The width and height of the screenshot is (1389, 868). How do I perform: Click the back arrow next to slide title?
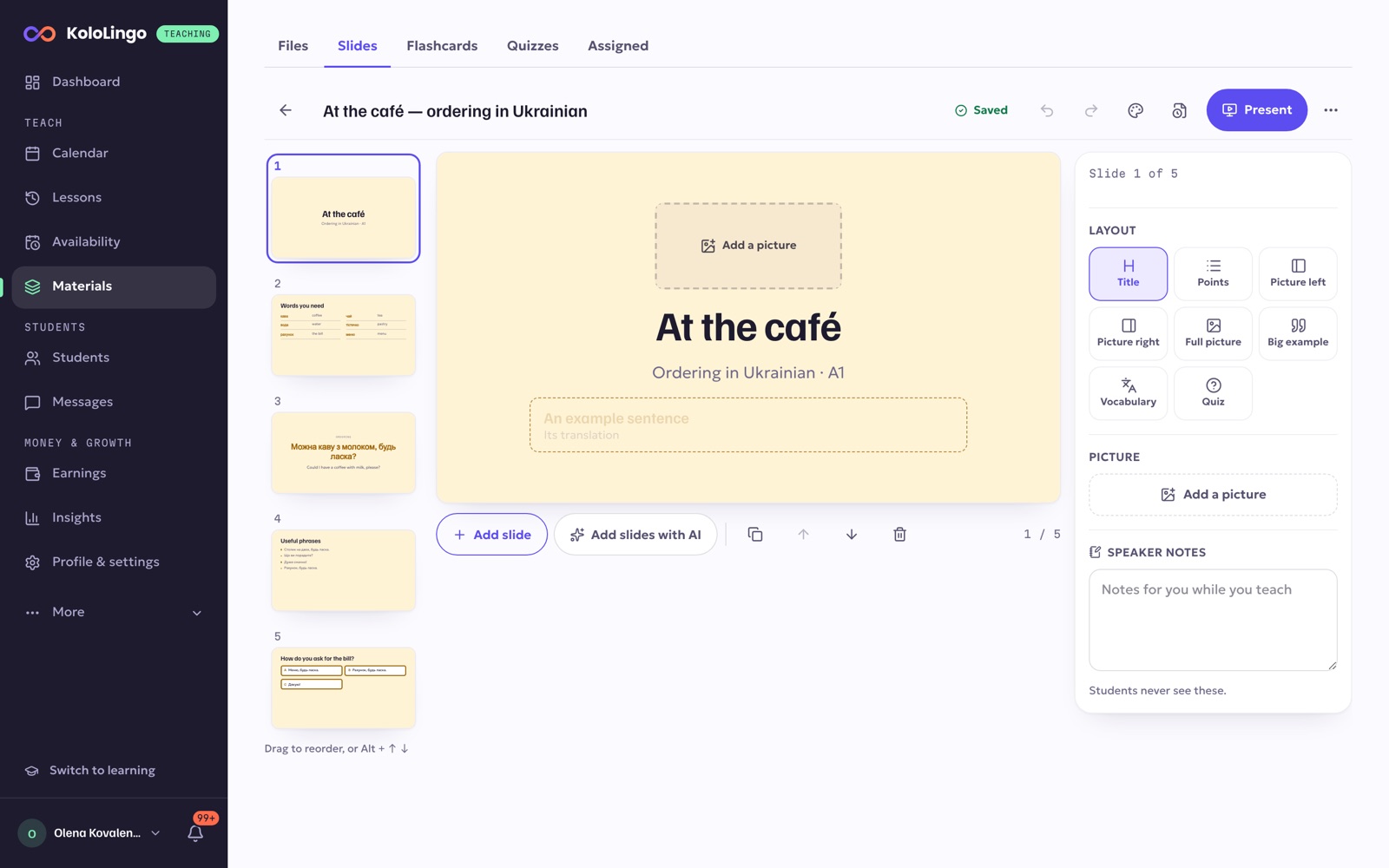286,110
